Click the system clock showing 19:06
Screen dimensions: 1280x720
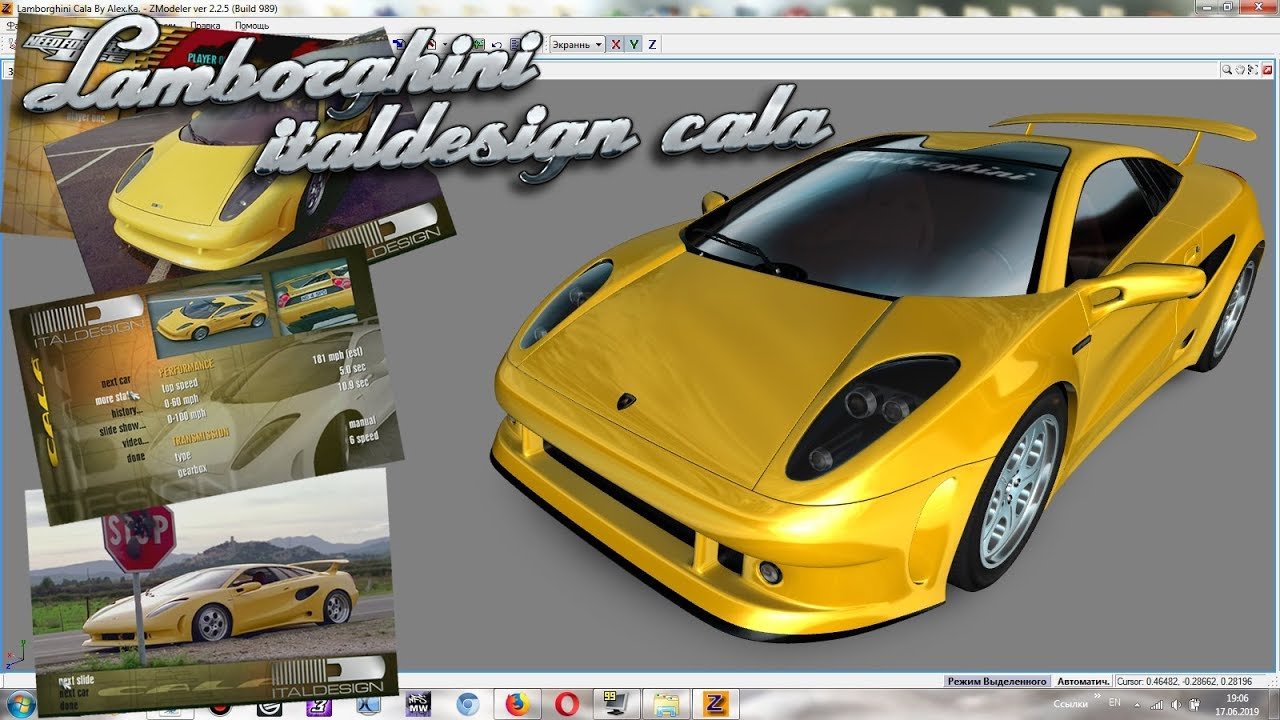(1237, 704)
